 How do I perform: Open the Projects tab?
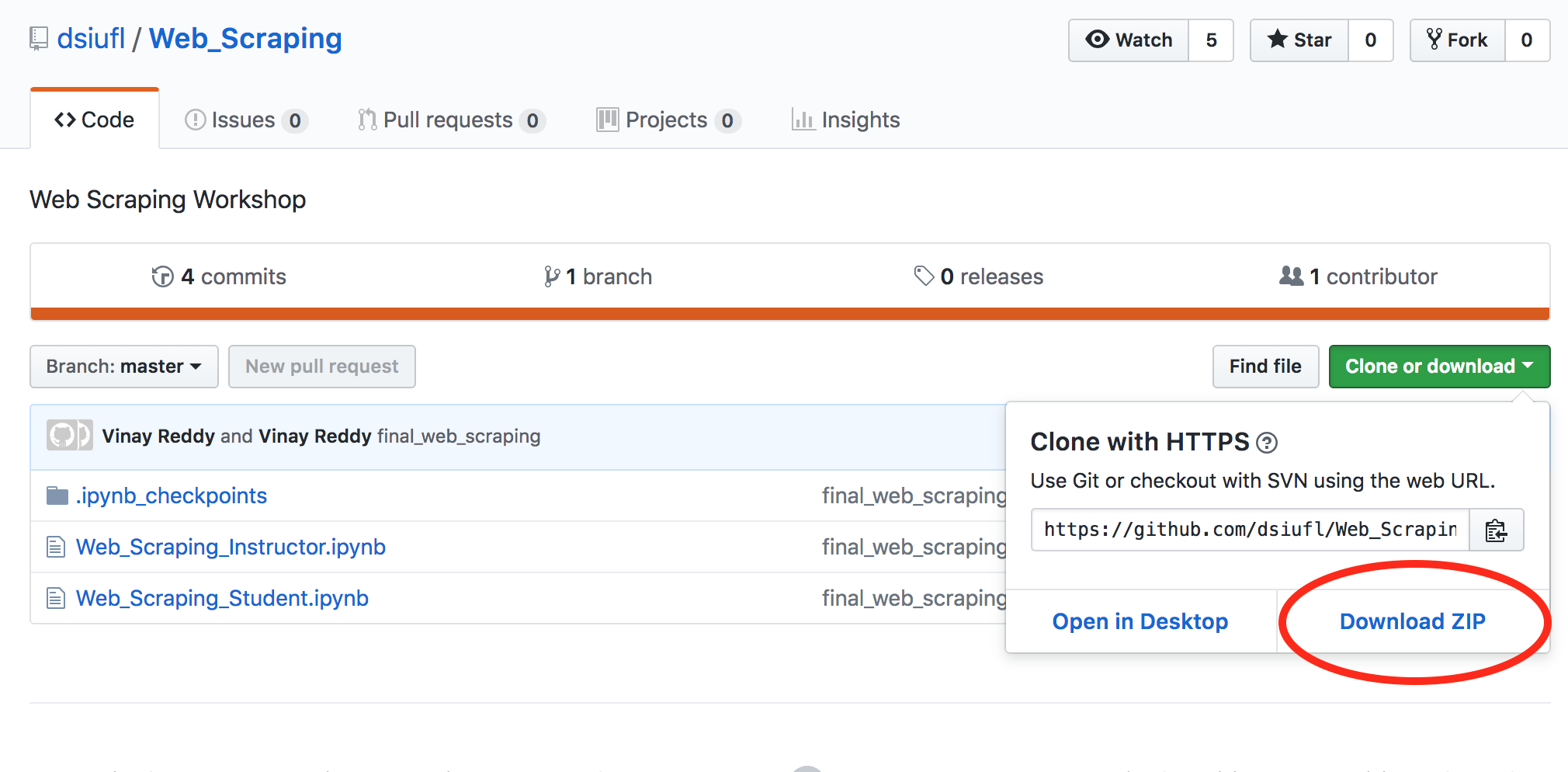click(668, 120)
